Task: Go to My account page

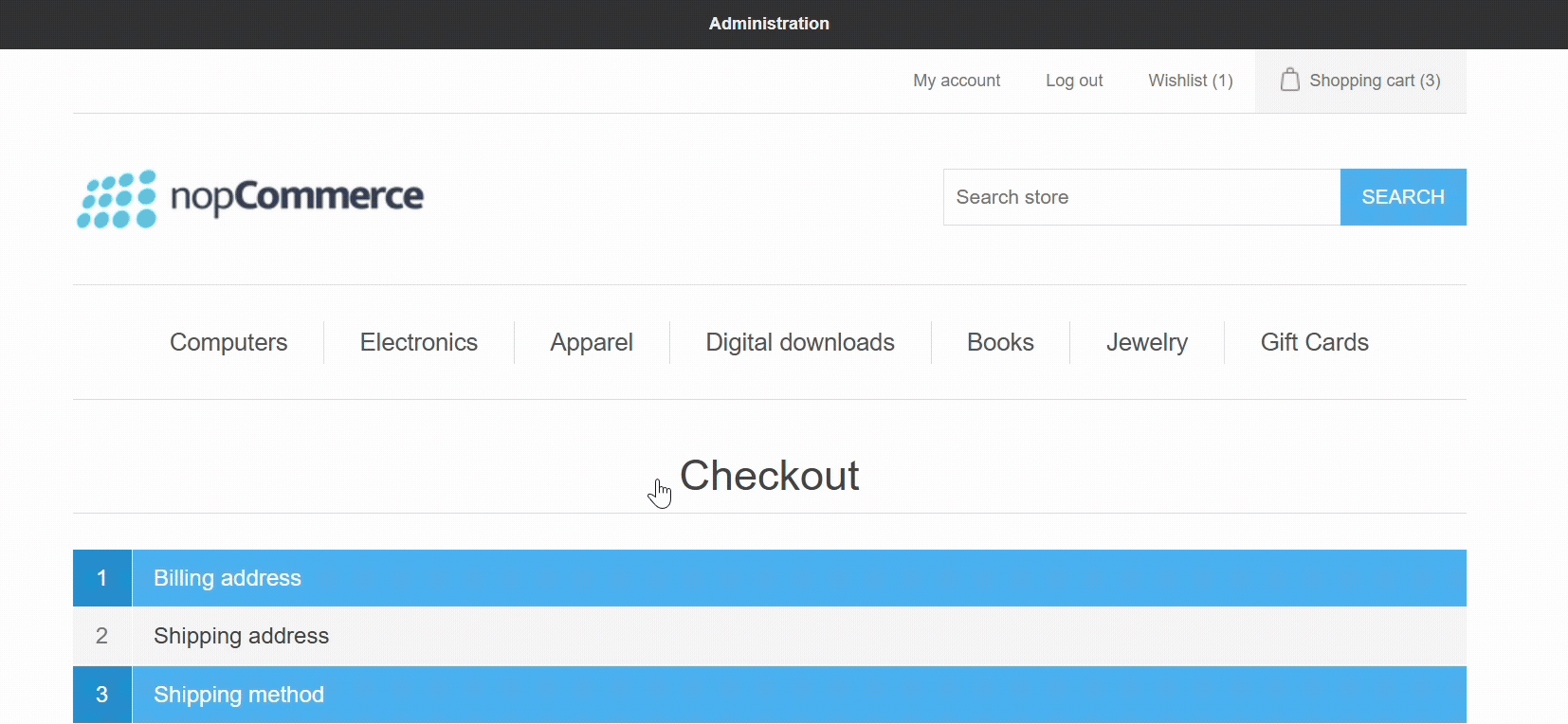Action: pos(957,81)
